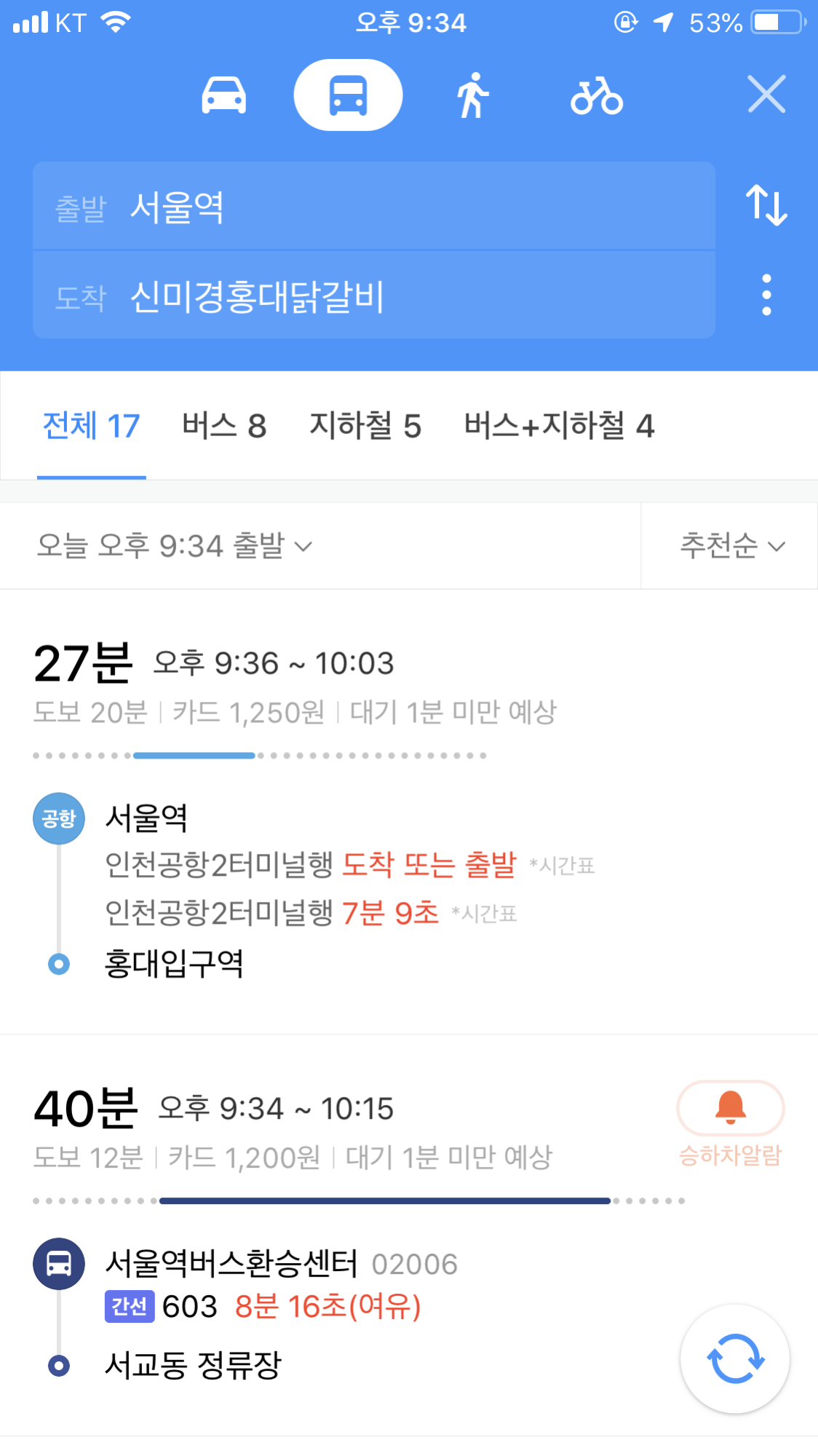
Task: Switch to car directions mode
Action: [223, 95]
